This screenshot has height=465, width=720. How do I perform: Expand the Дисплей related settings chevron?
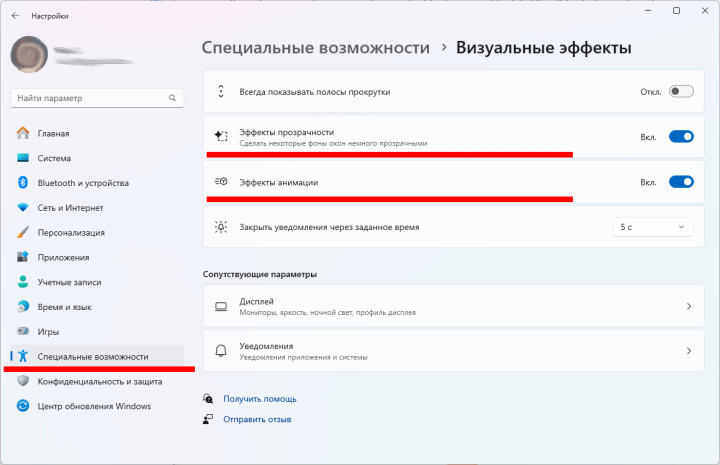tap(688, 306)
